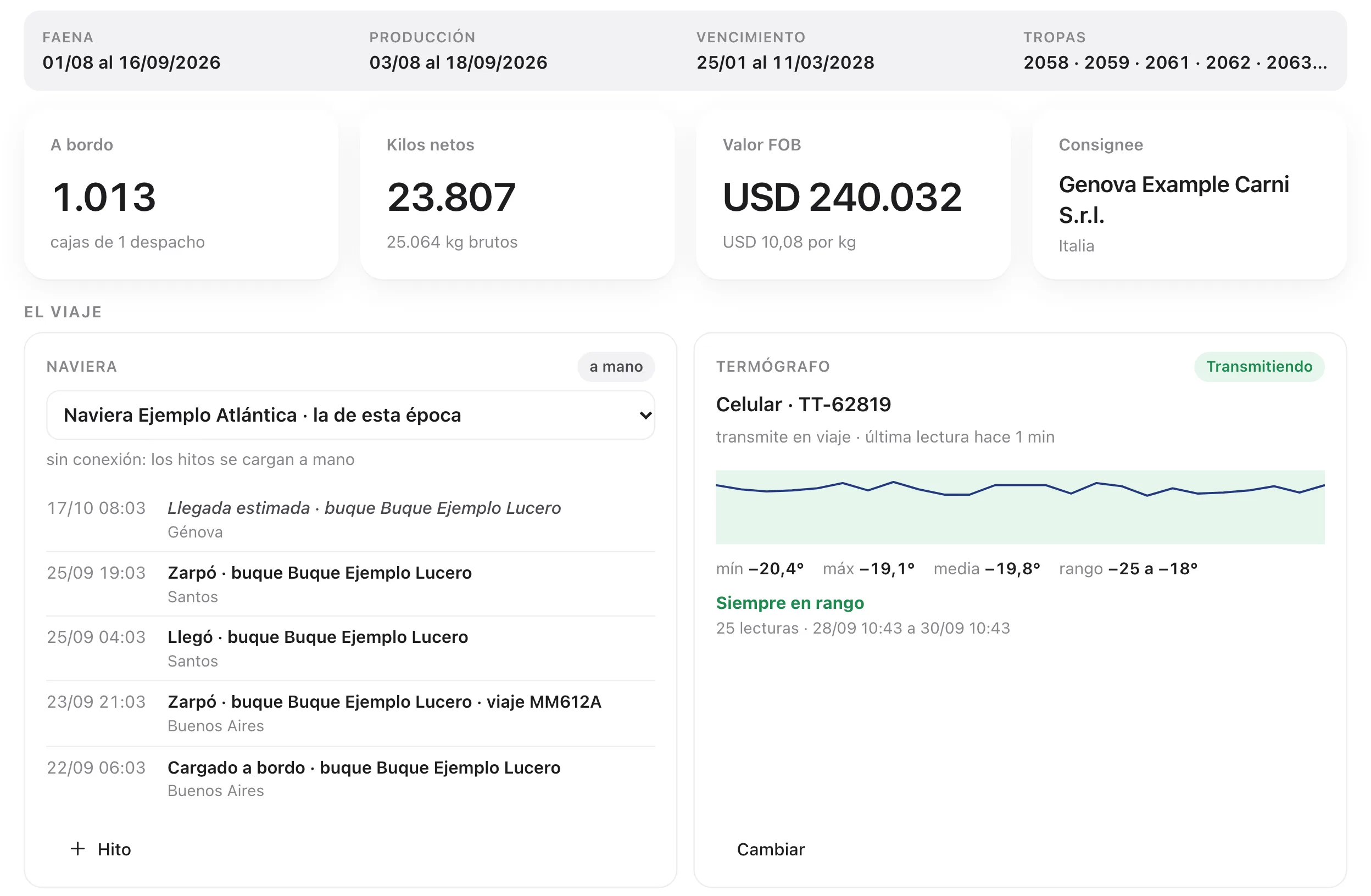The height and width of the screenshot is (896, 1371).
Task: Click 'USD 10,08 por kg' text
Action: coord(789,242)
